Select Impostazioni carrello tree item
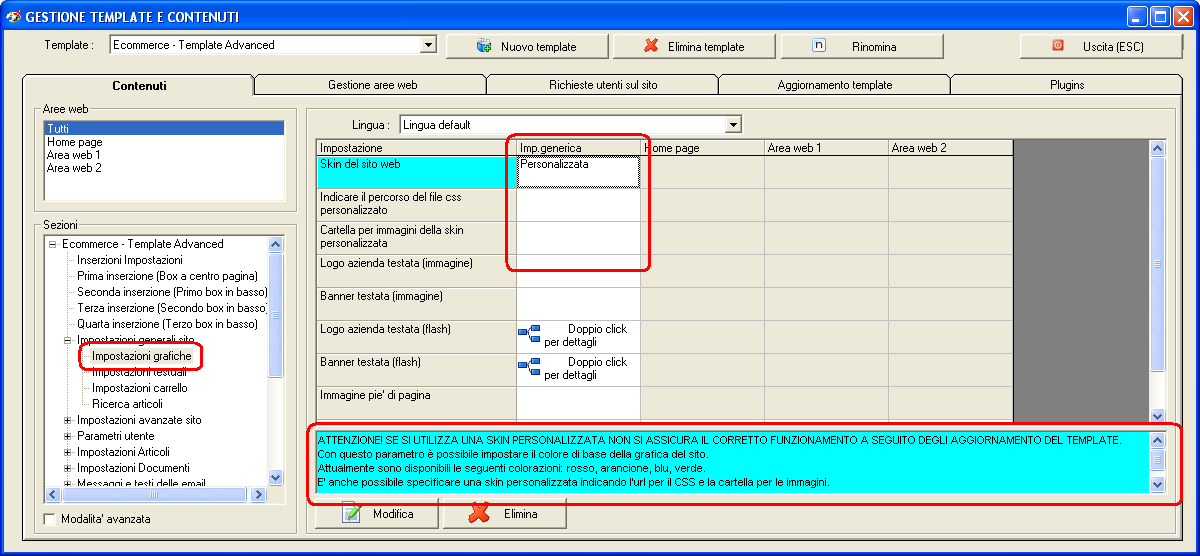Screen dimensions: 1200x556 pos(139,388)
